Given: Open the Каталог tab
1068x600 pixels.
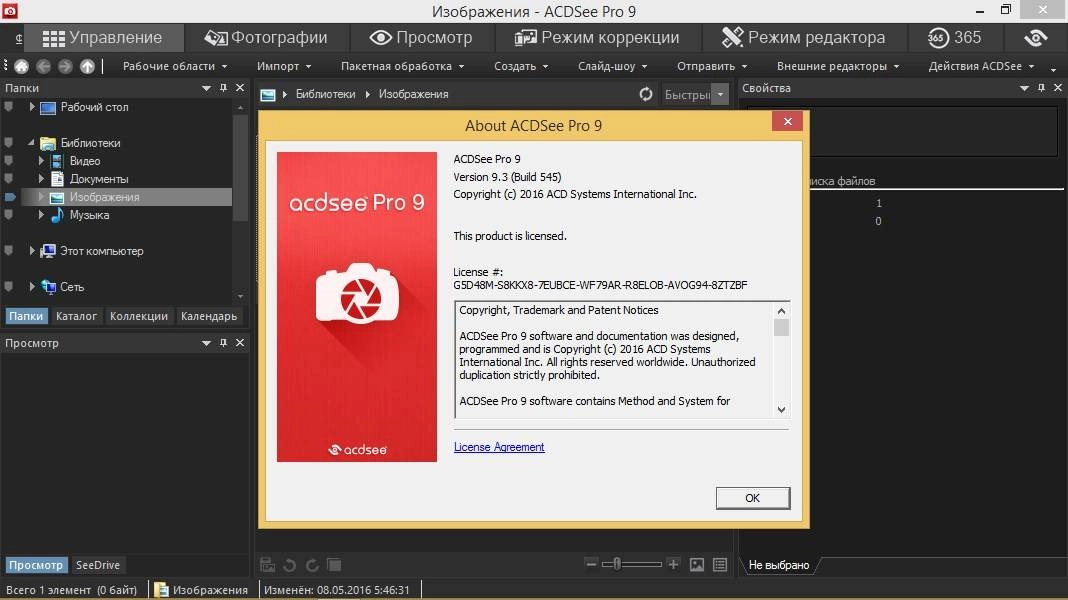Looking at the screenshot, I should [x=76, y=316].
